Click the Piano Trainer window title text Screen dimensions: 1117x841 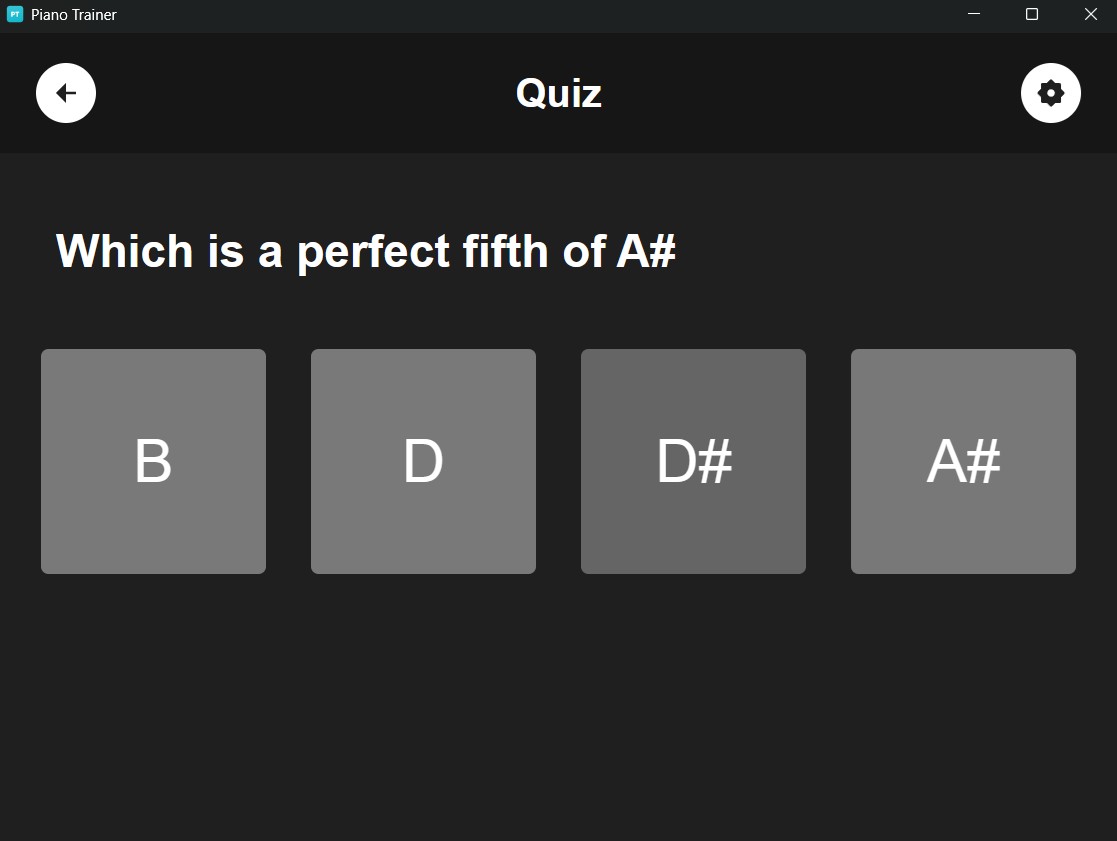74,15
